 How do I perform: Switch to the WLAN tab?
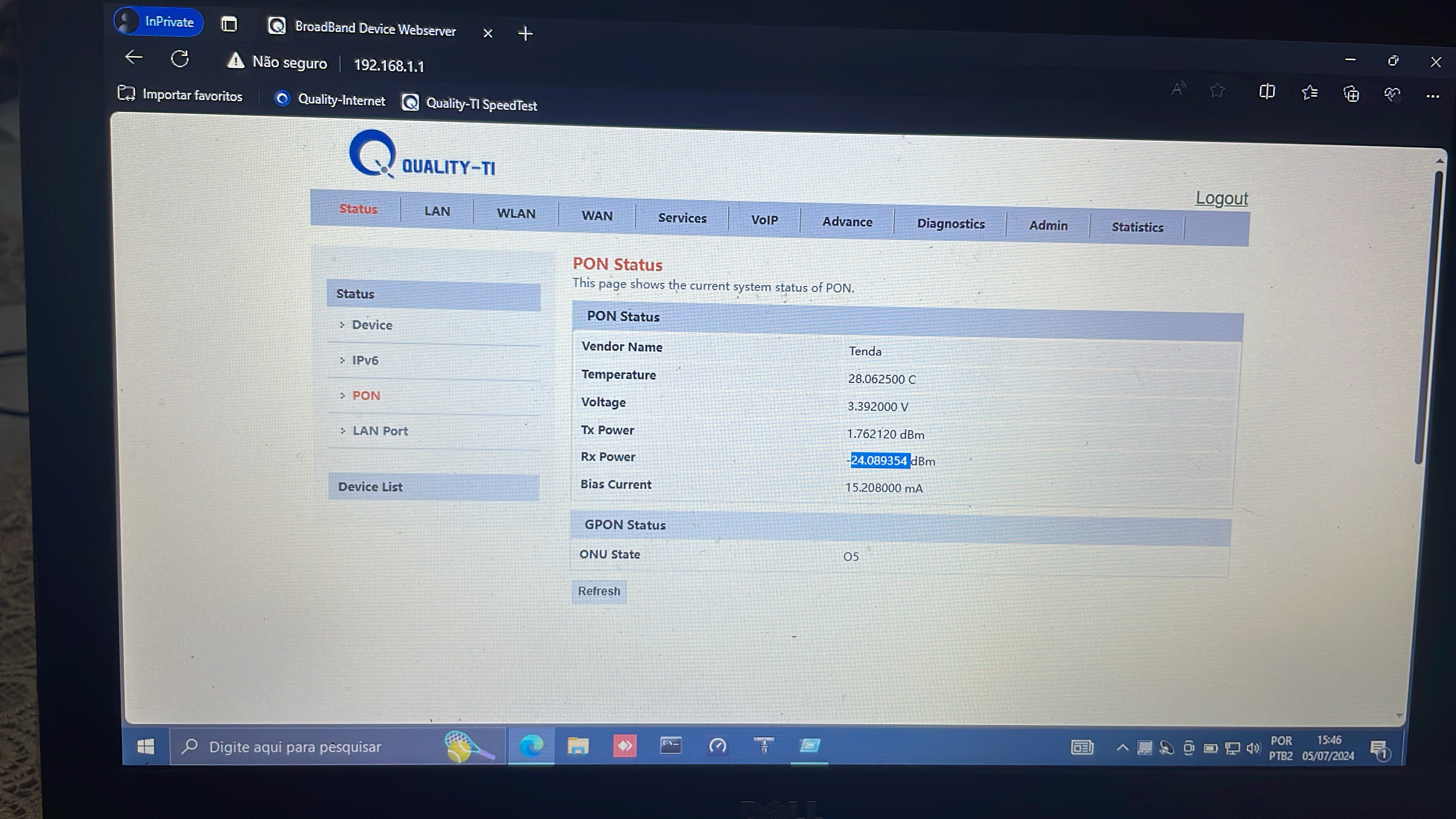(x=516, y=213)
